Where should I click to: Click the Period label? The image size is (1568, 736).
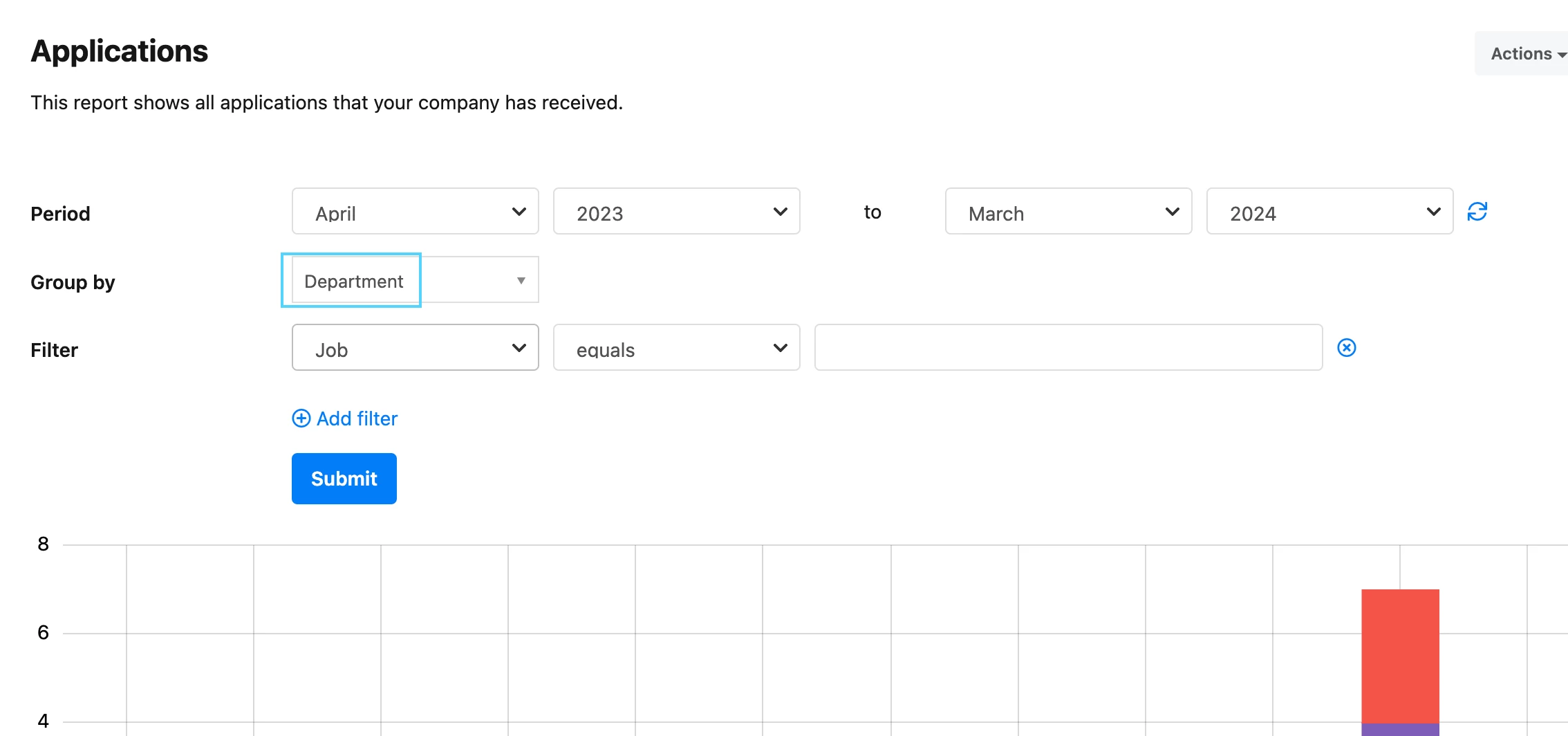click(x=60, y=213)
